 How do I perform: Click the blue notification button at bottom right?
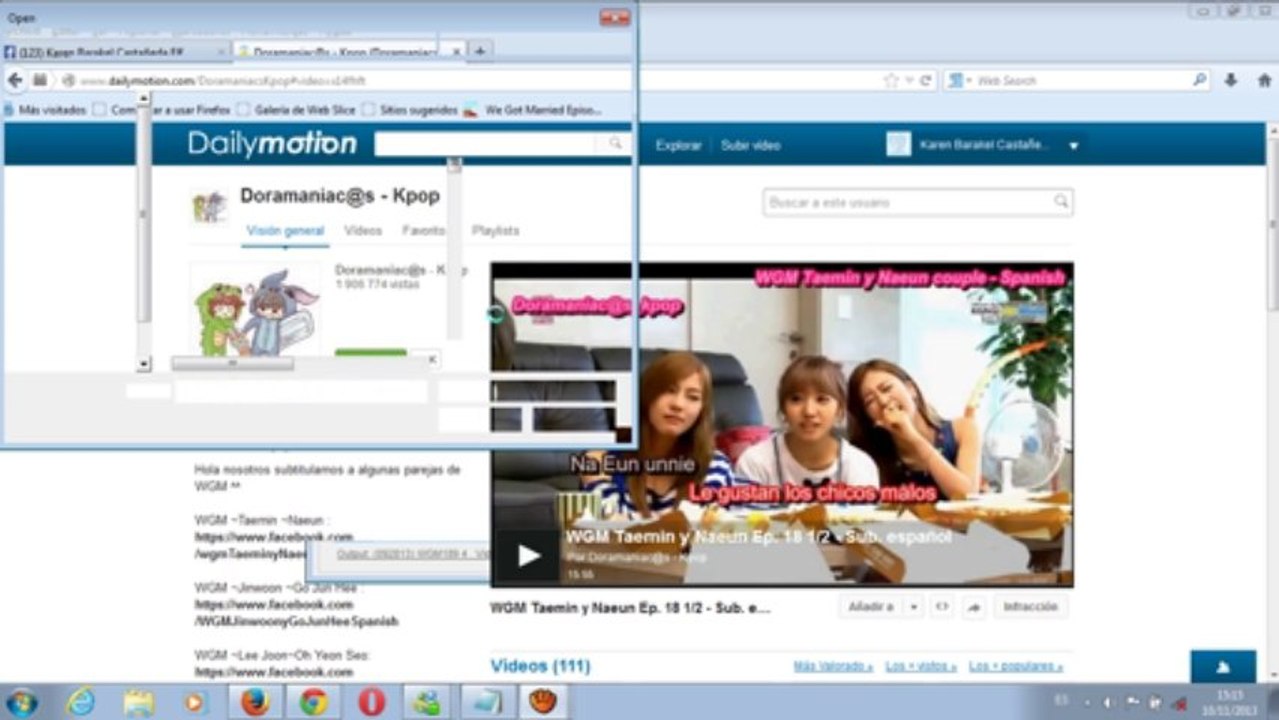1223,667
